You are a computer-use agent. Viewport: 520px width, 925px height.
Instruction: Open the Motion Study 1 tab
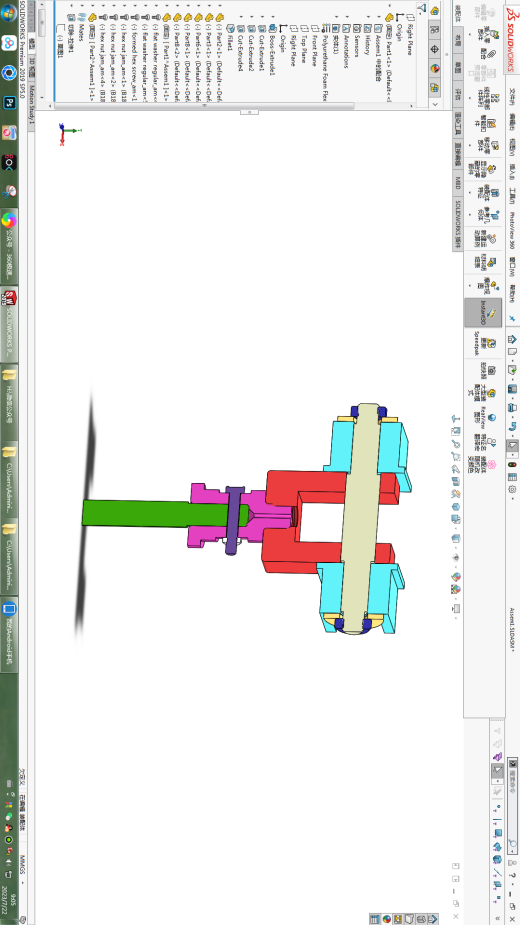(31, 107)
